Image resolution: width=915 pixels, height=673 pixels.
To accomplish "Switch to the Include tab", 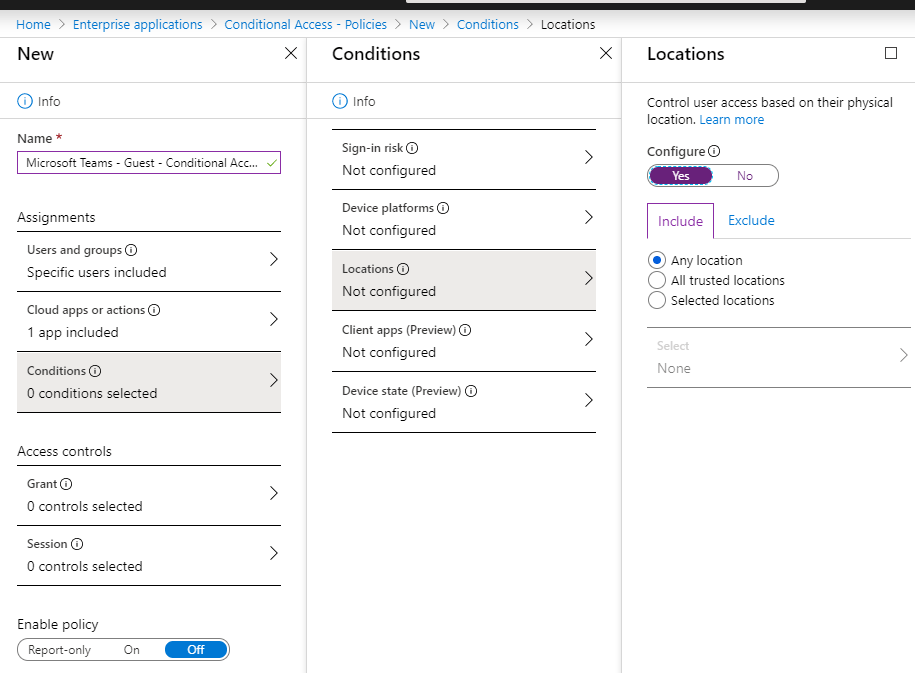I will pyautogui.click(x=680, y=221).
